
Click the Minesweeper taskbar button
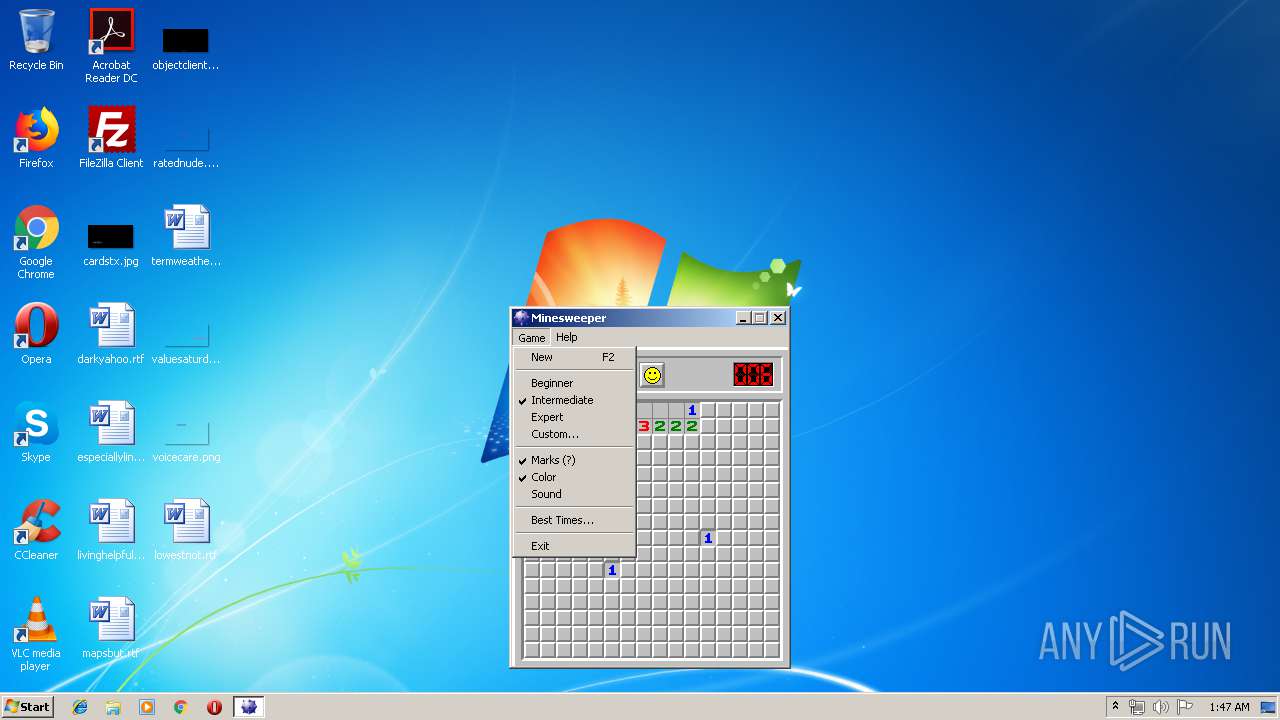click(x=248, y=707)
